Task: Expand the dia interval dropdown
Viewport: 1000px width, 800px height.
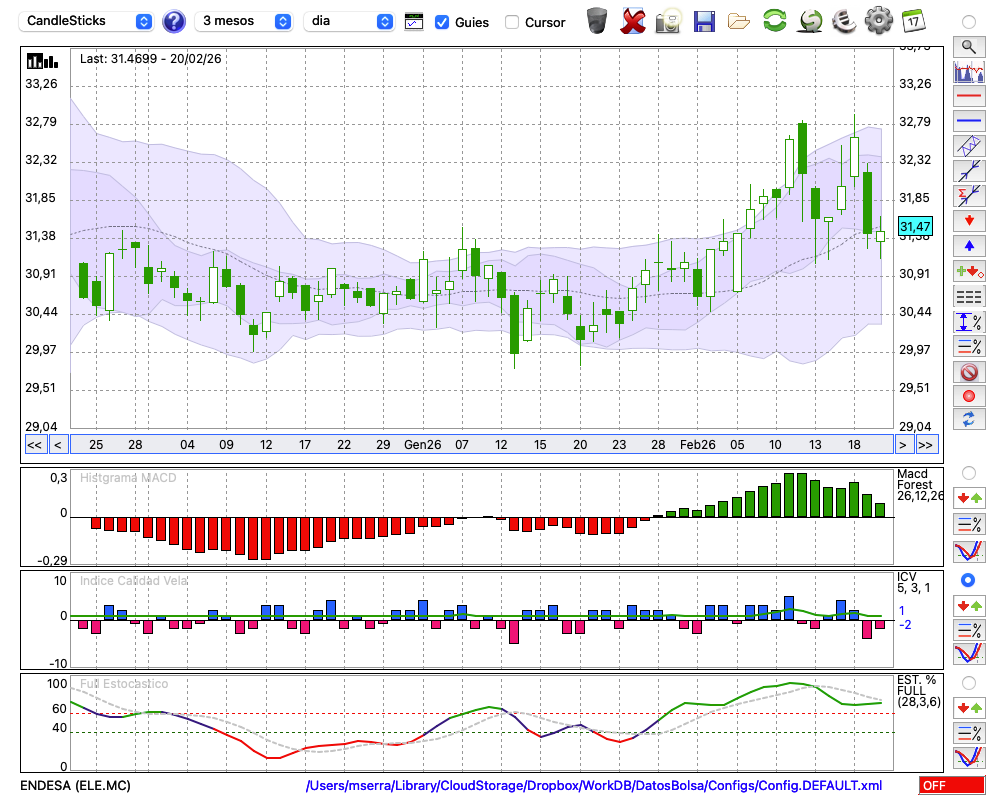Action: click(x=350, y=21)
